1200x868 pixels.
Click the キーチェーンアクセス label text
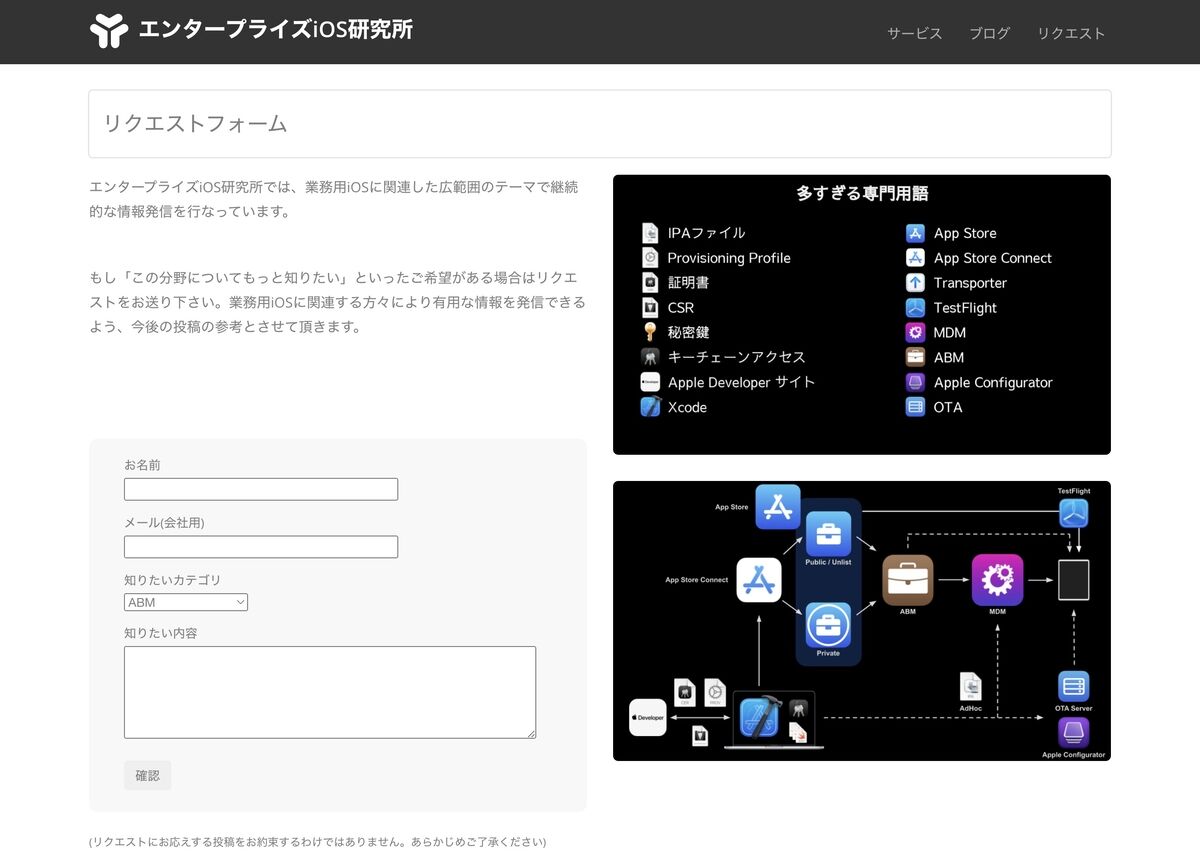pos(736,357)
